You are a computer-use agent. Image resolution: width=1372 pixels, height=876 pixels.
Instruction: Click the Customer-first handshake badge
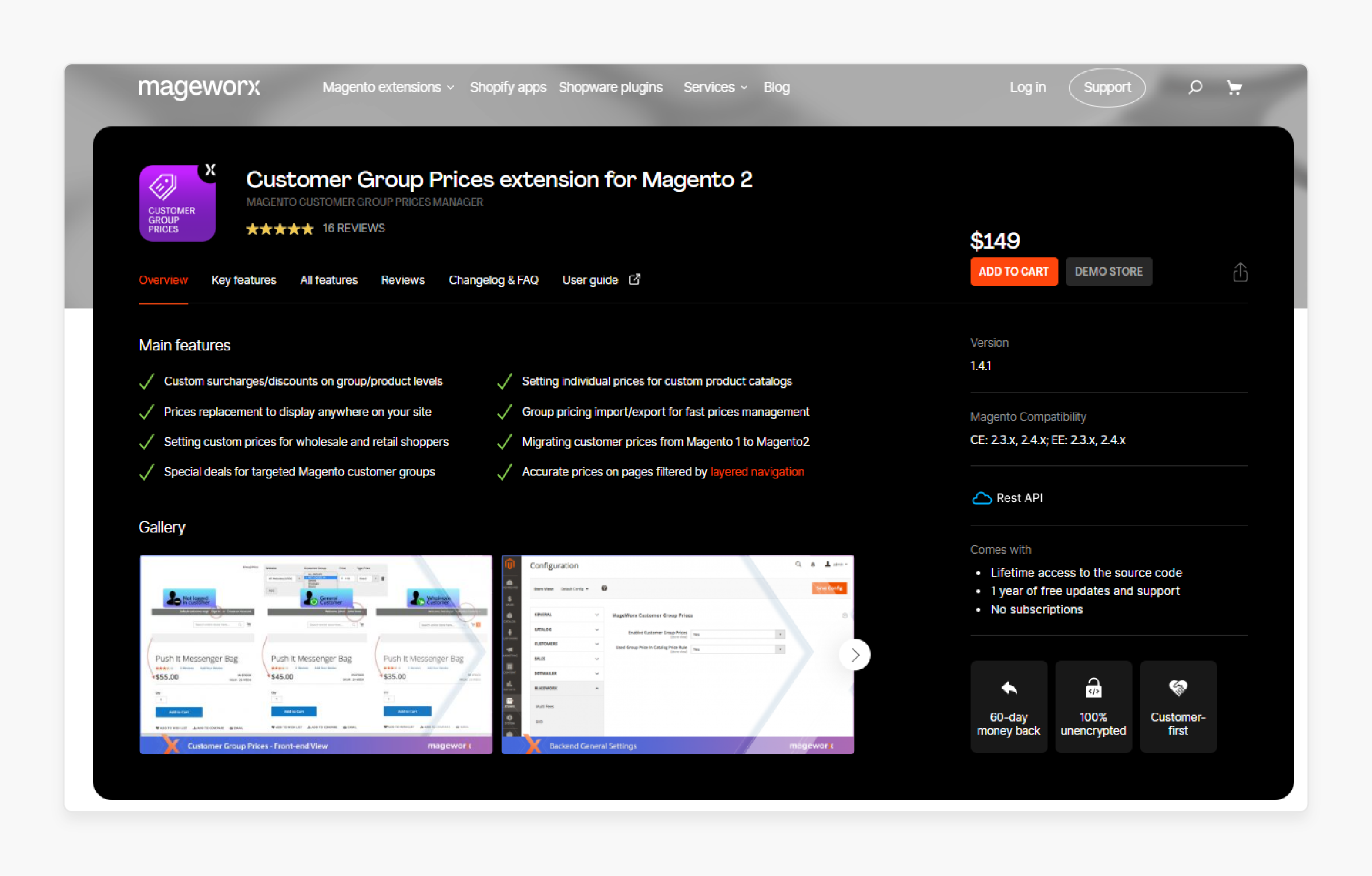1178,707
